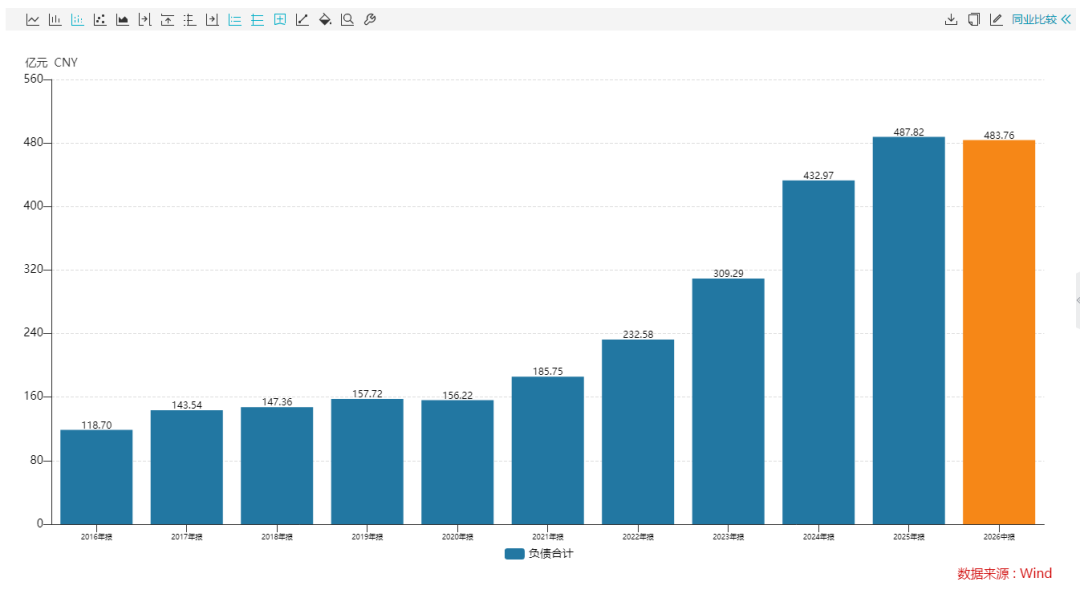The height and width of the screenshot is (590, 1080).
Task: Open the paint bucket color fill tool
Action: tap(325, 20)
